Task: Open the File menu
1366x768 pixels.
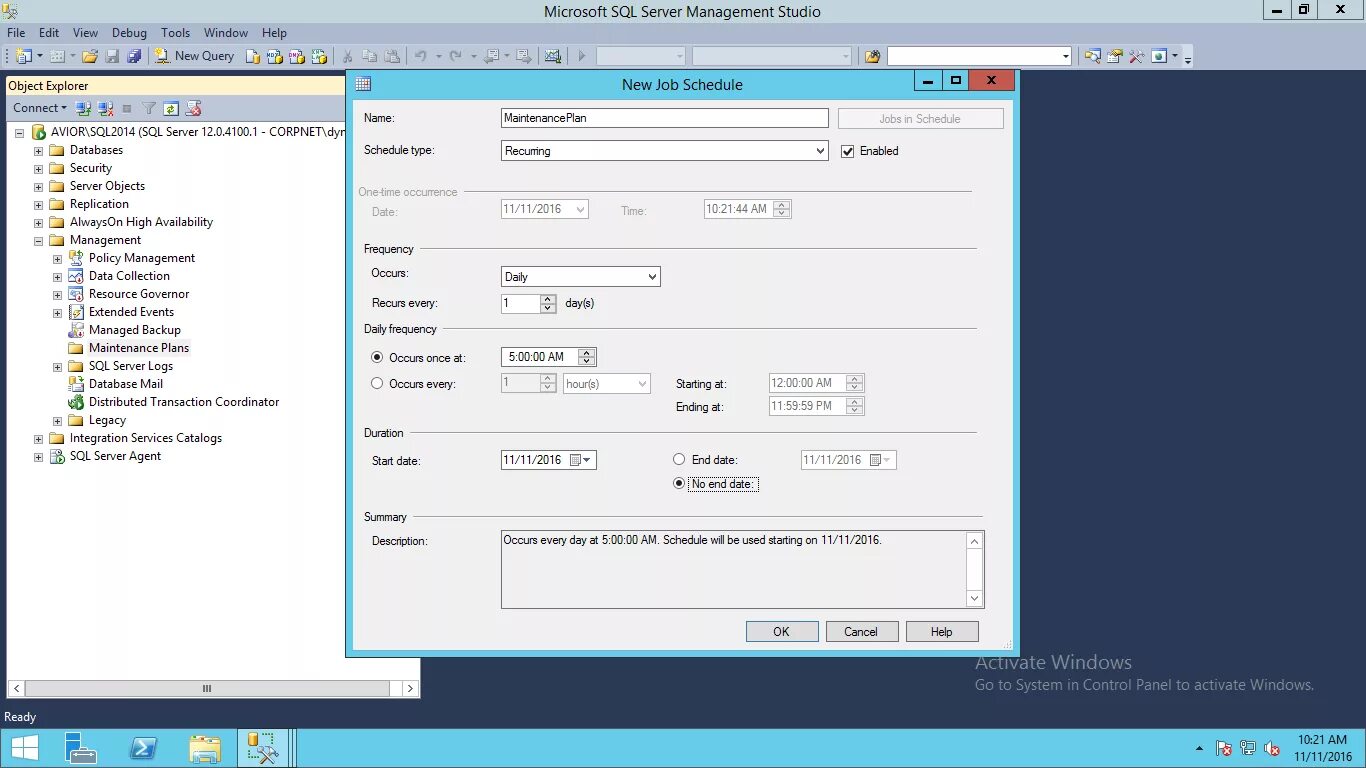Action: click(16, 33)
